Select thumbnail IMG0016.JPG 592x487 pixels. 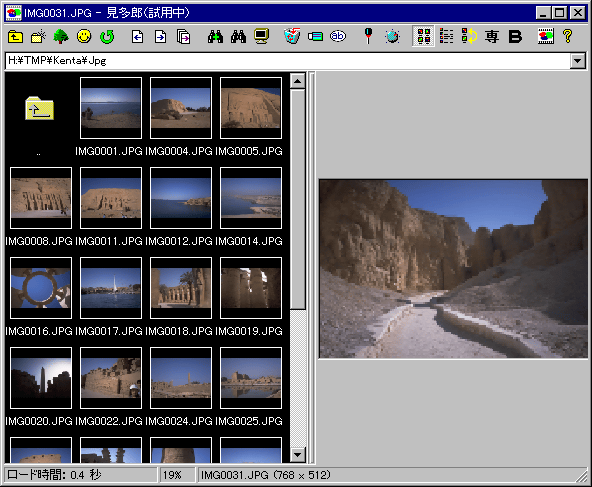pyautogui.click(x=41, y=288)
